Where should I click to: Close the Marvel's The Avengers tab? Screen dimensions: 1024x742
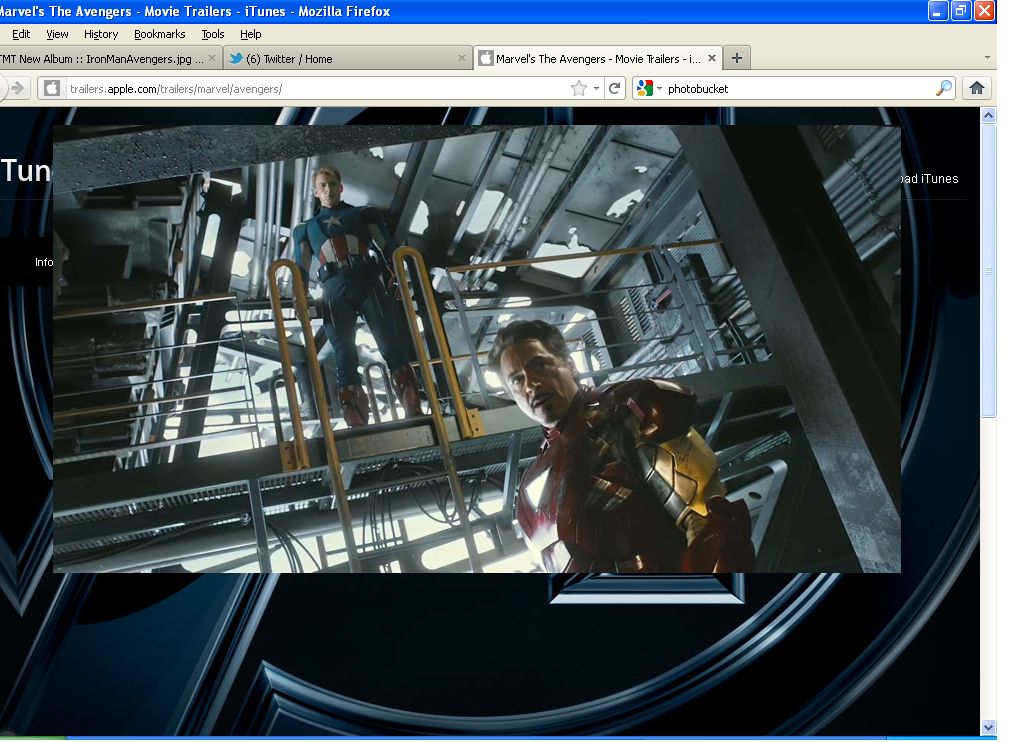[x=711, y=58]
